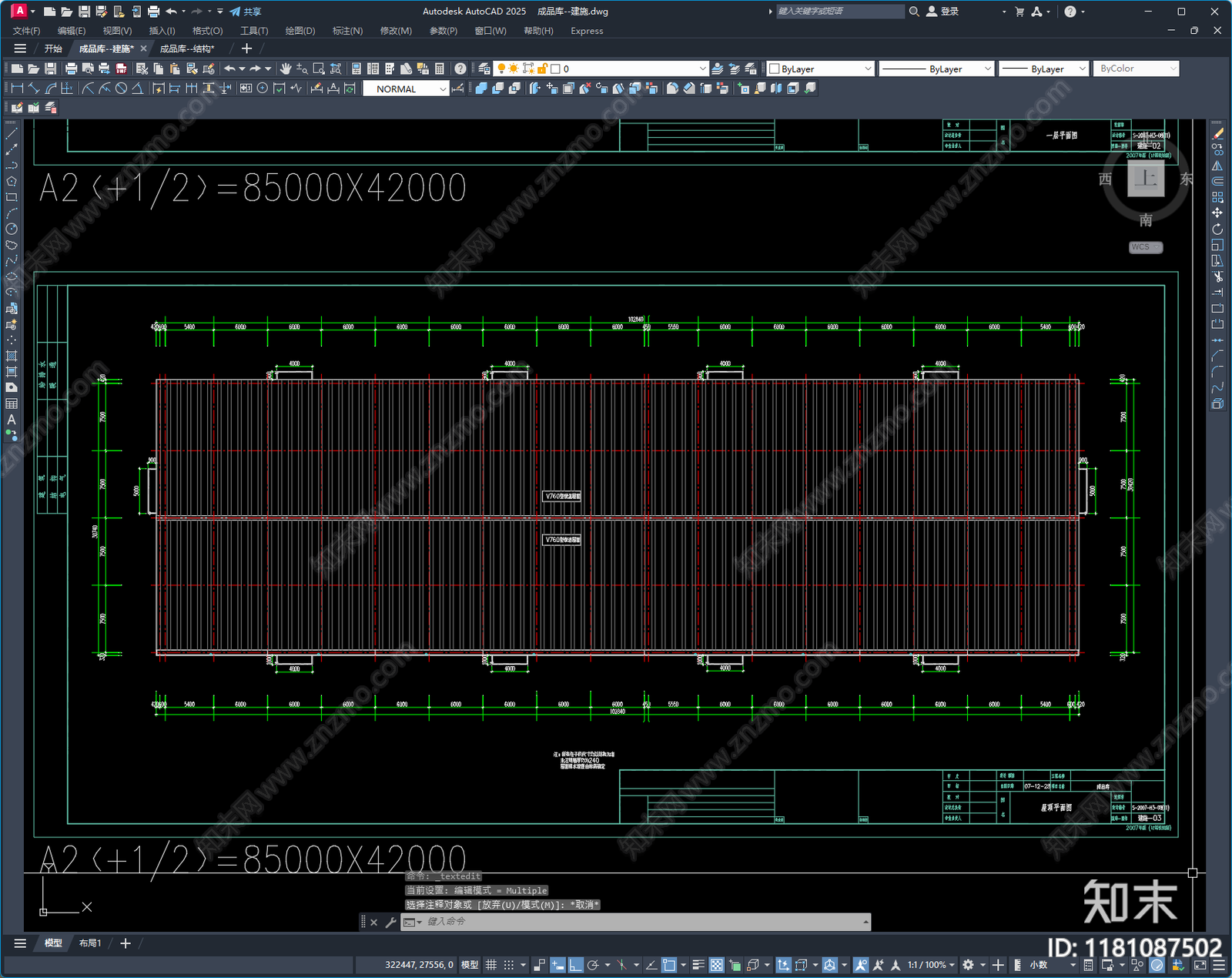Click the Plot print icon

click(x=71, y=69)
